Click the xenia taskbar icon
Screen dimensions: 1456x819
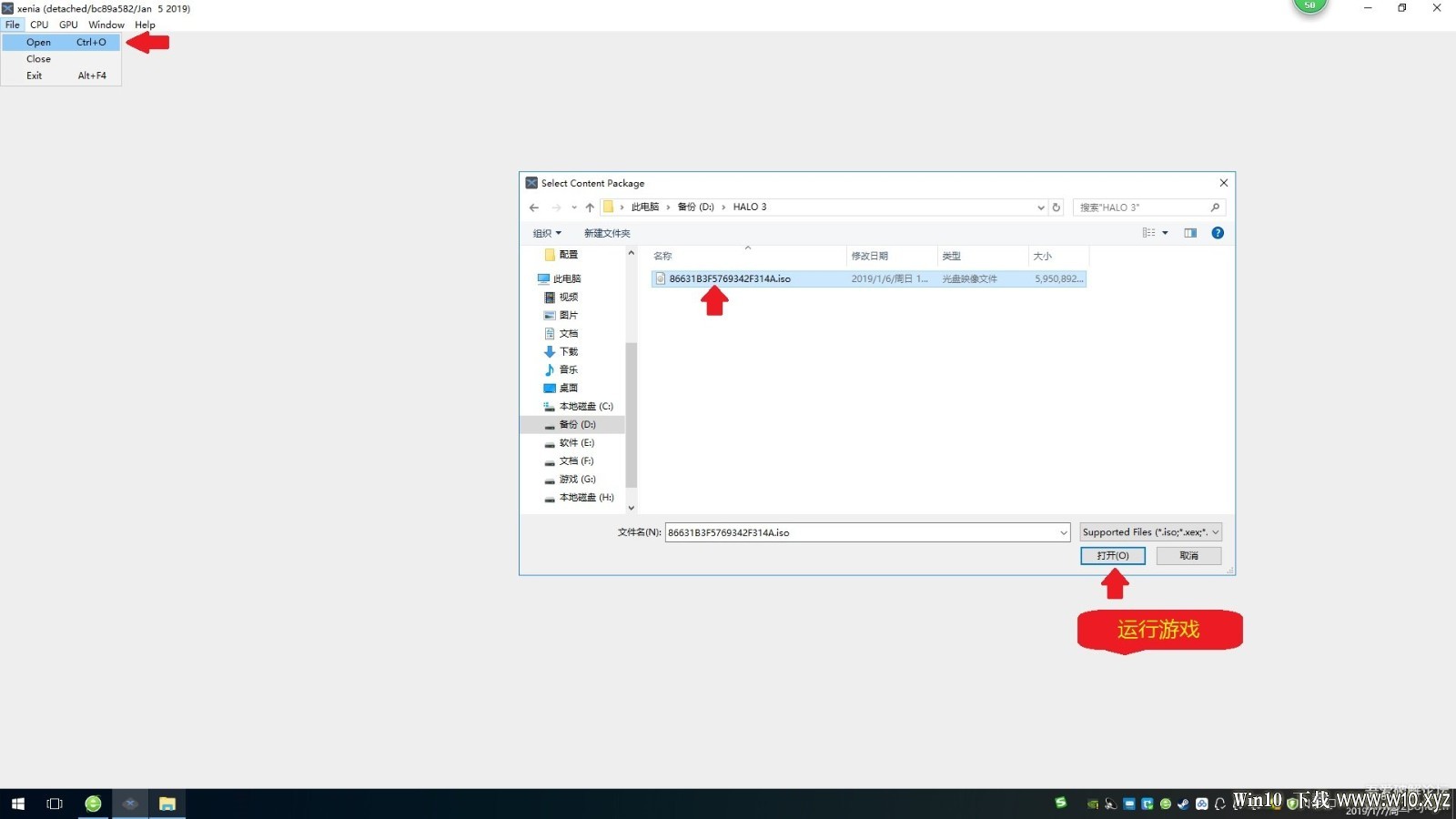(130, 804)
